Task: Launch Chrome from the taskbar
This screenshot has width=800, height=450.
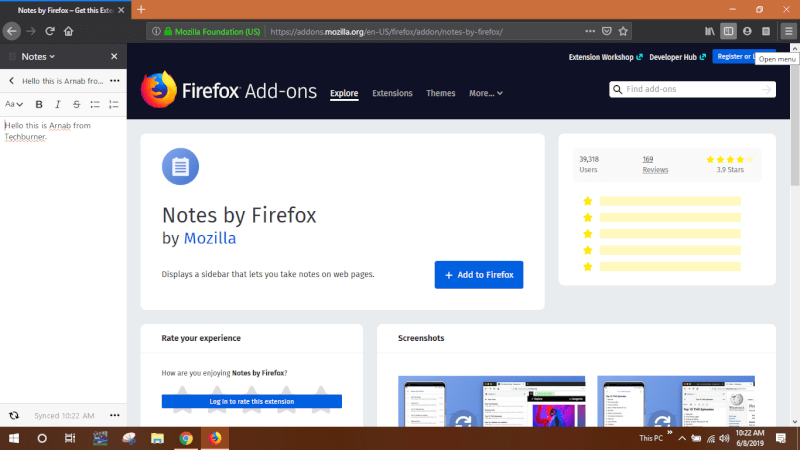Action: point(186,438)
